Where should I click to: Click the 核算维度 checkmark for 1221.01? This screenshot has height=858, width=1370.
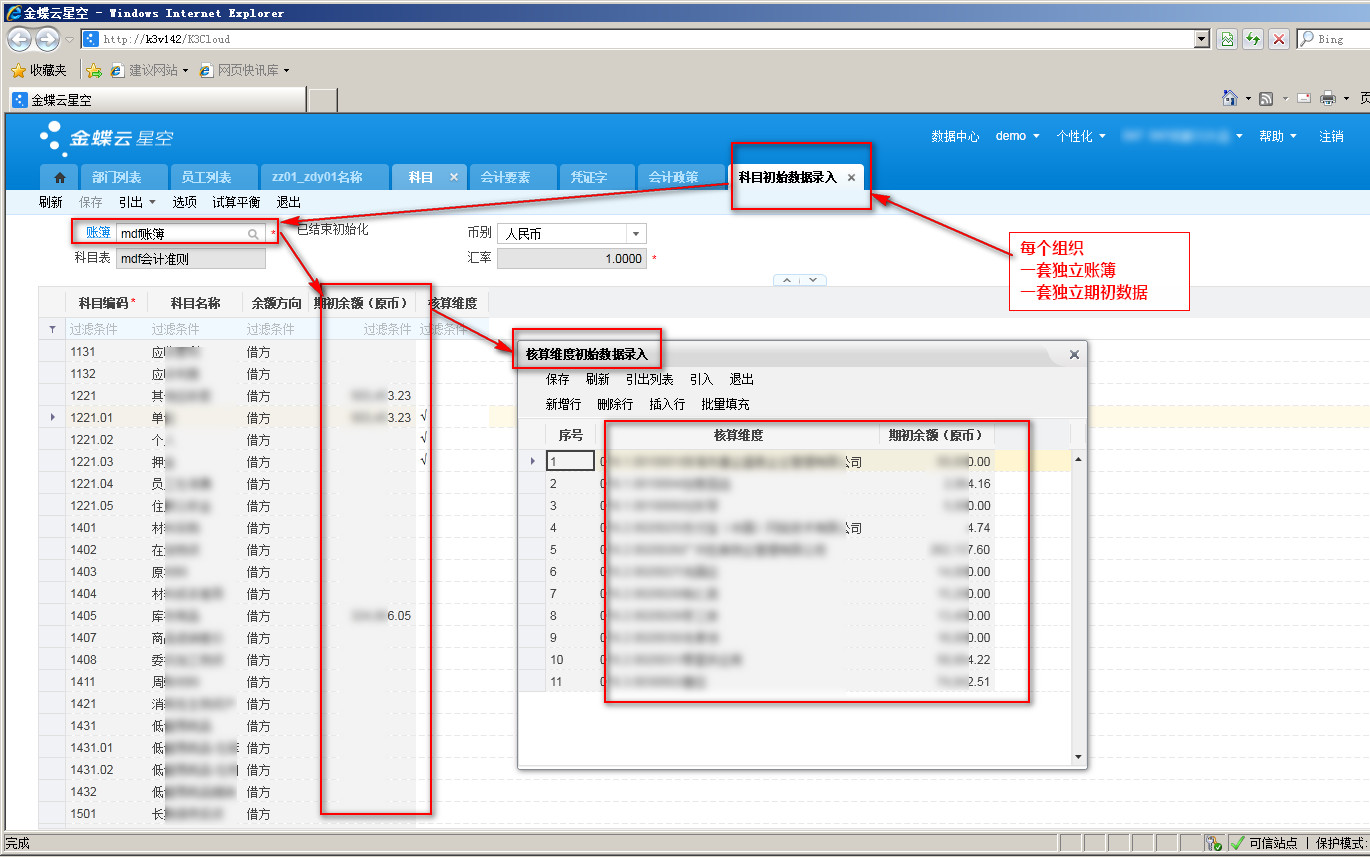click(x=425, y=417)
